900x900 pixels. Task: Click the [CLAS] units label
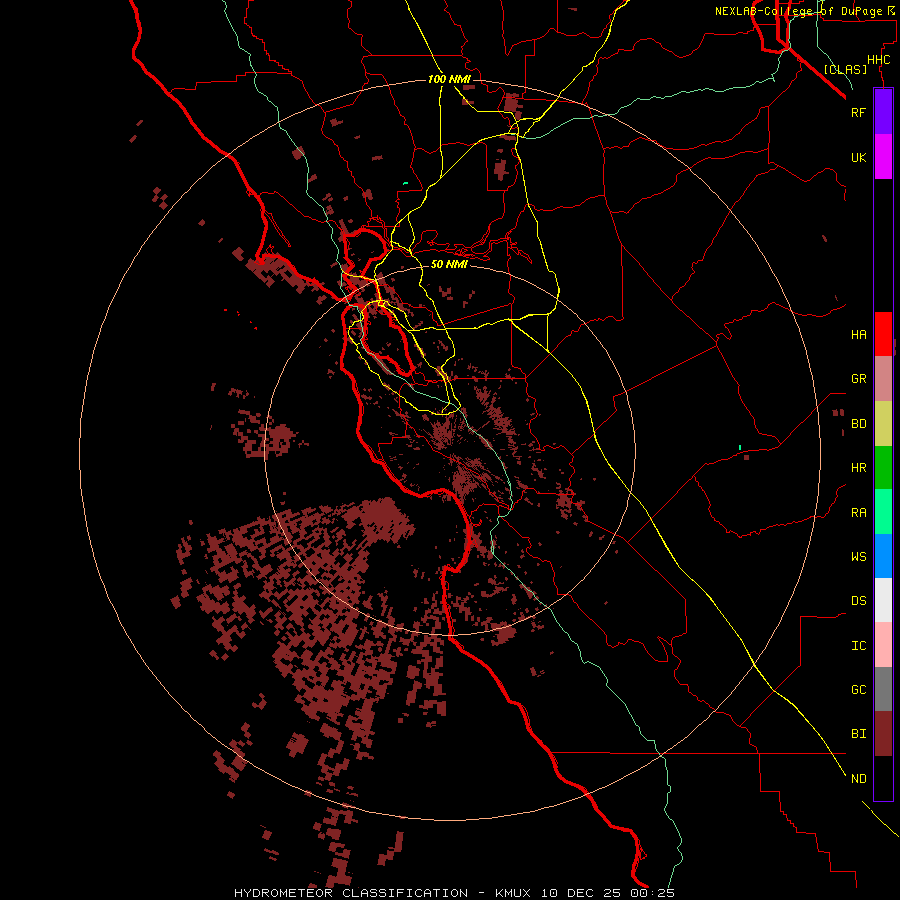845,69
